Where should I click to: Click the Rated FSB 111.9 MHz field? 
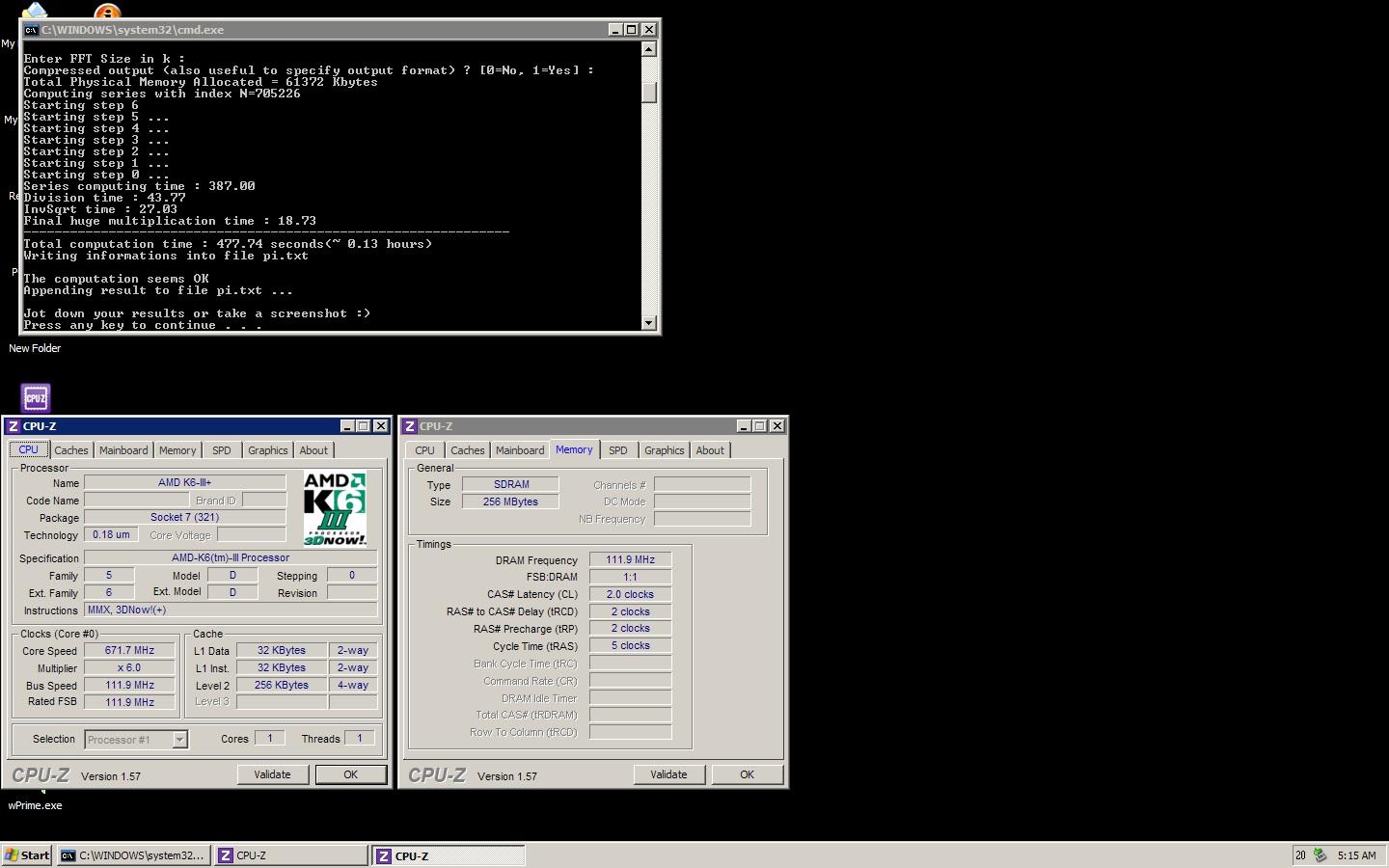click(130, 702)
